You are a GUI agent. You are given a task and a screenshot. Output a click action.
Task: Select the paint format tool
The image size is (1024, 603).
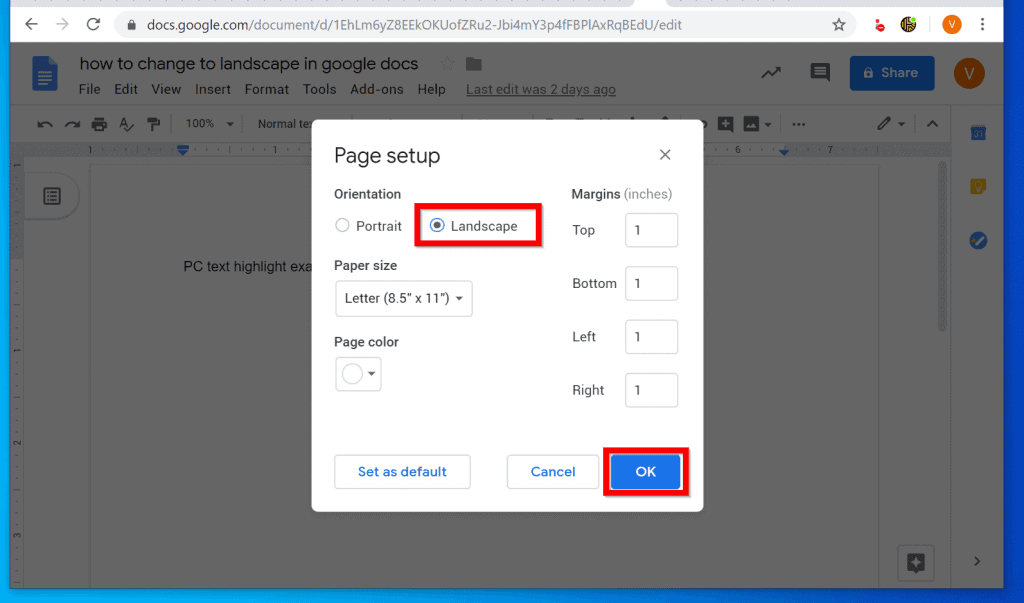coord(153,124)
